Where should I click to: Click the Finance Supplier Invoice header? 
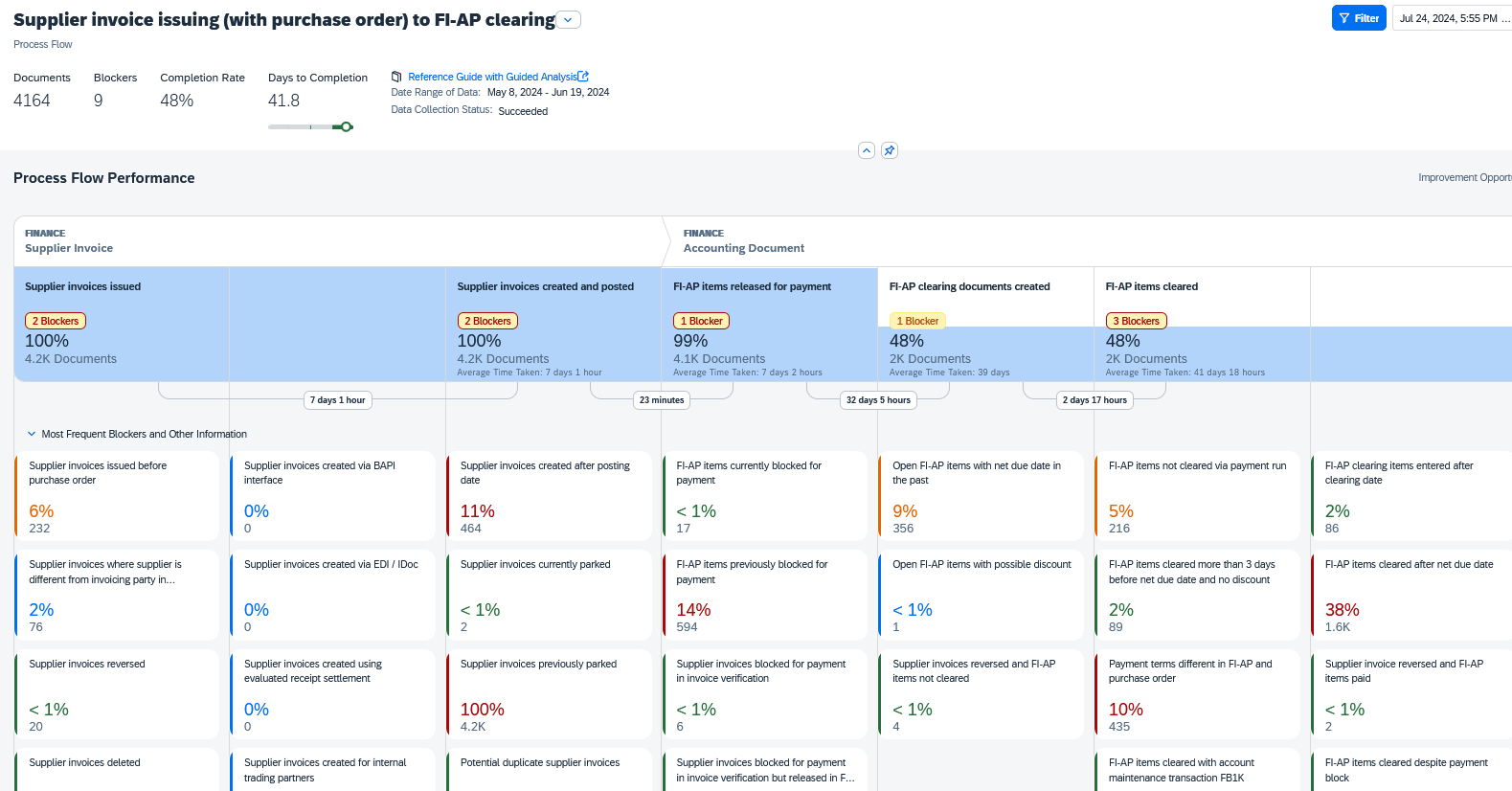337,241
